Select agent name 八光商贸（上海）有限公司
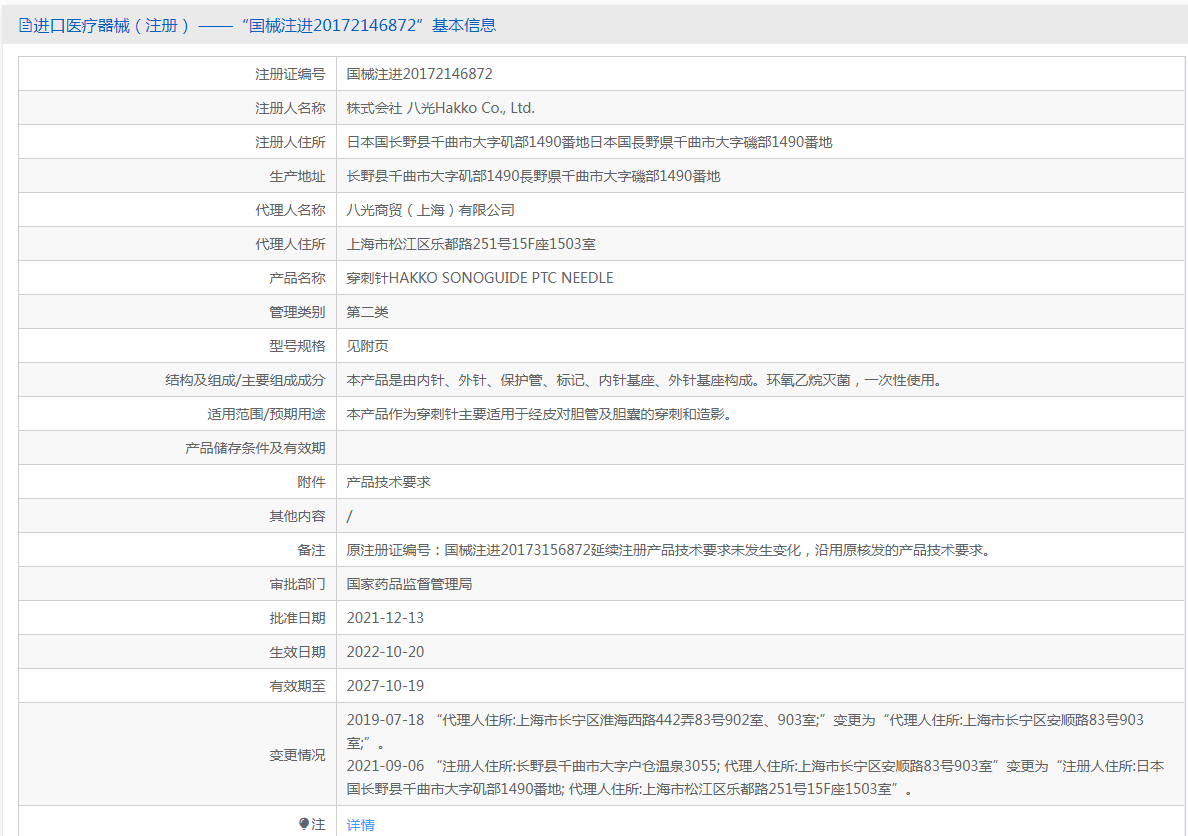The height and width of the screenshot is (836, 1188). click(x=430, y=210)
